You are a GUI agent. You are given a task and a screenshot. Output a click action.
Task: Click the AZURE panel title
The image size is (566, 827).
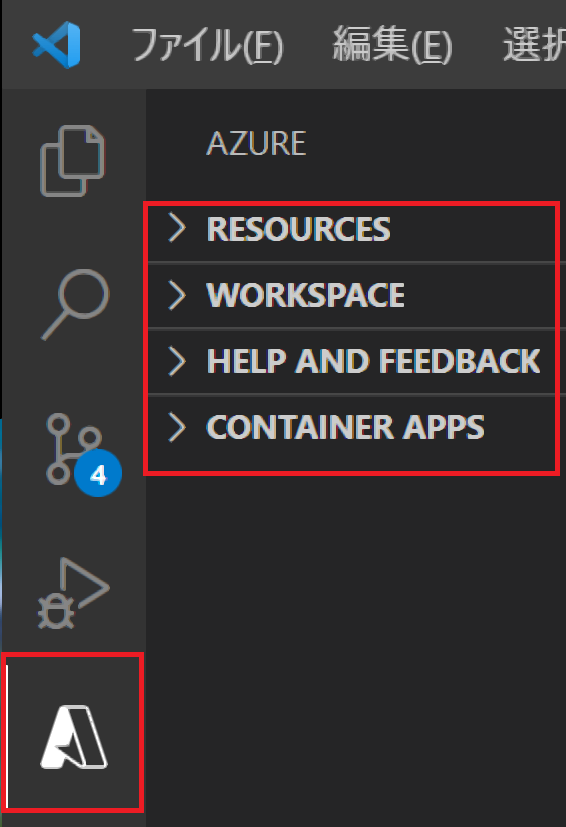(x=256, y=143)
